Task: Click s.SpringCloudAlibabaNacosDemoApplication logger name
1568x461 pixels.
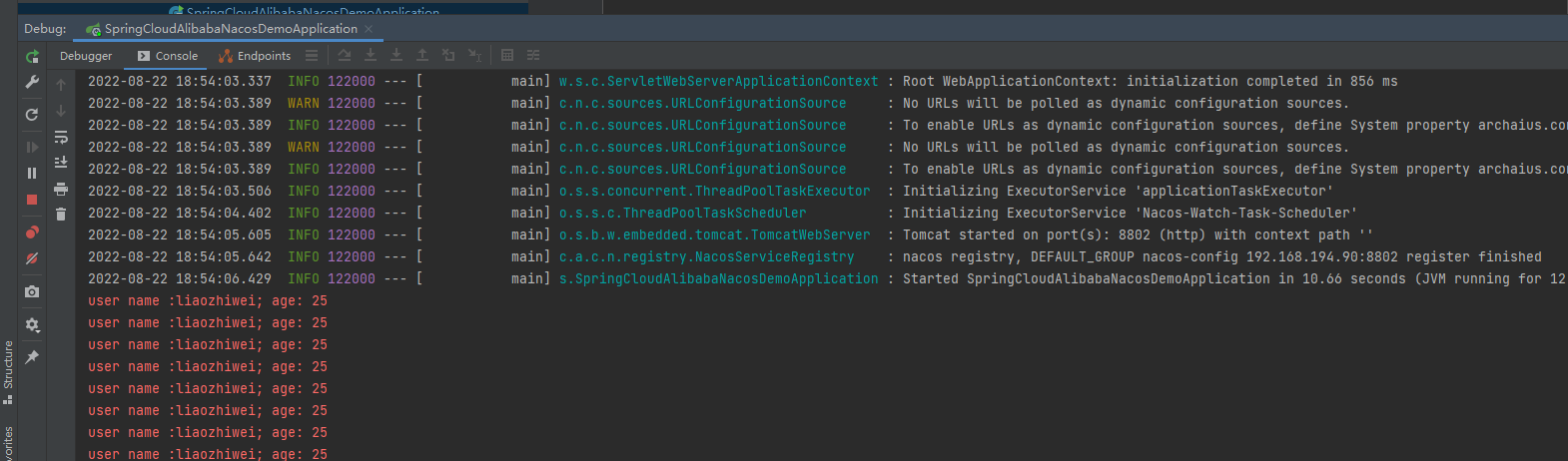Action: click(x=718, y=278)
